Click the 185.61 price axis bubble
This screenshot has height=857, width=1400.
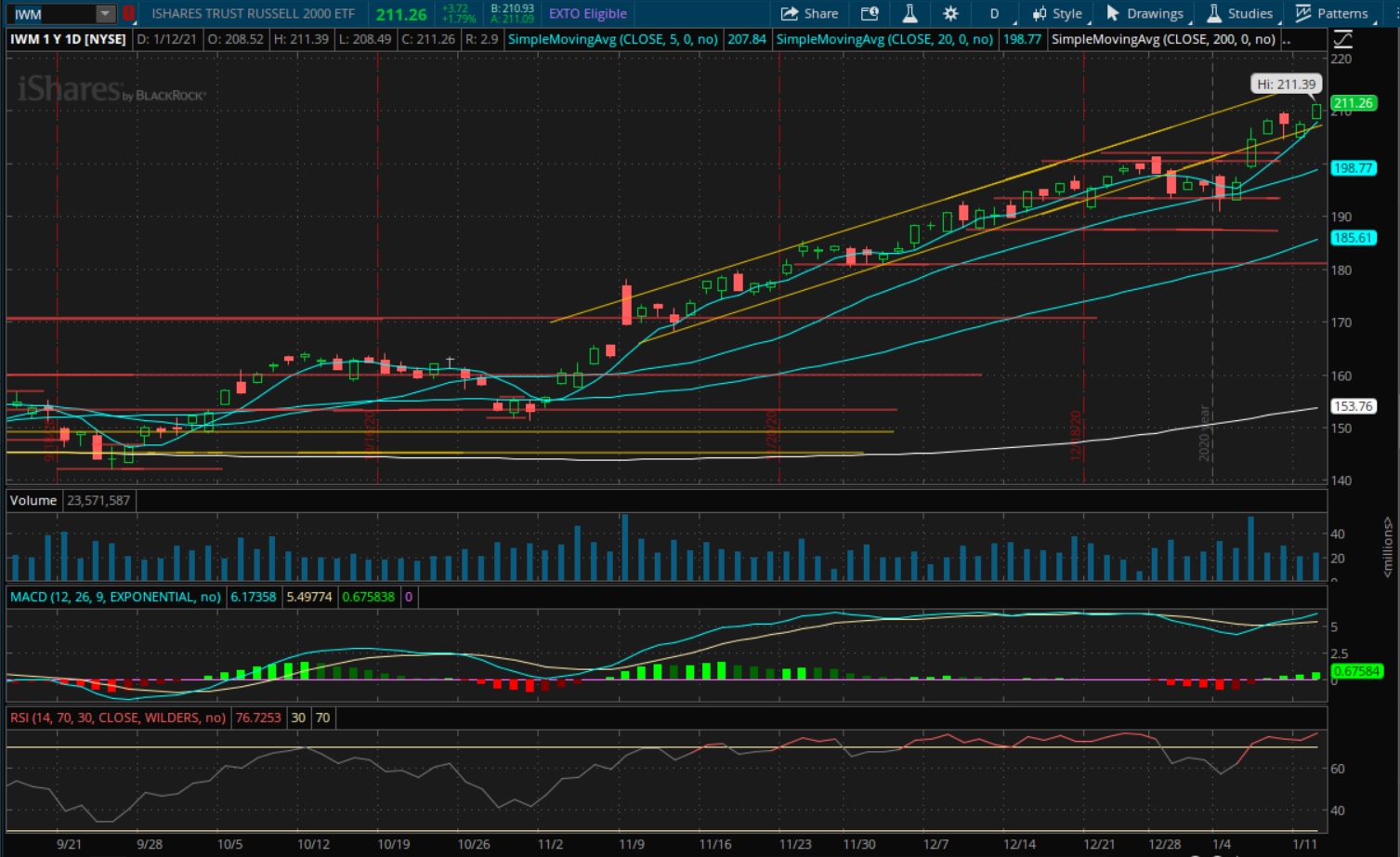point(1353,238)
